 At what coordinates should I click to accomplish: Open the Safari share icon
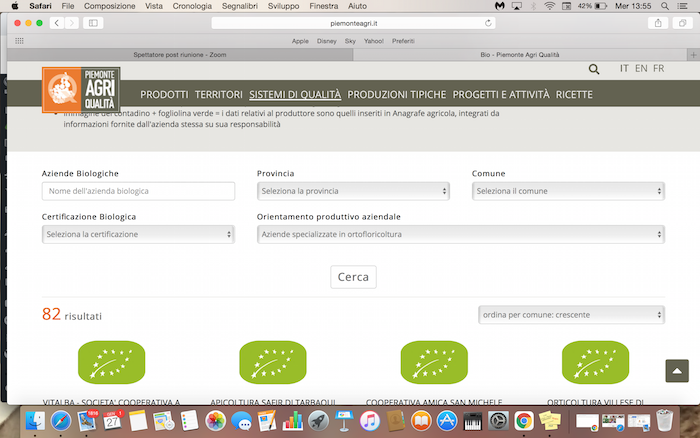click(x=658, y=23)
